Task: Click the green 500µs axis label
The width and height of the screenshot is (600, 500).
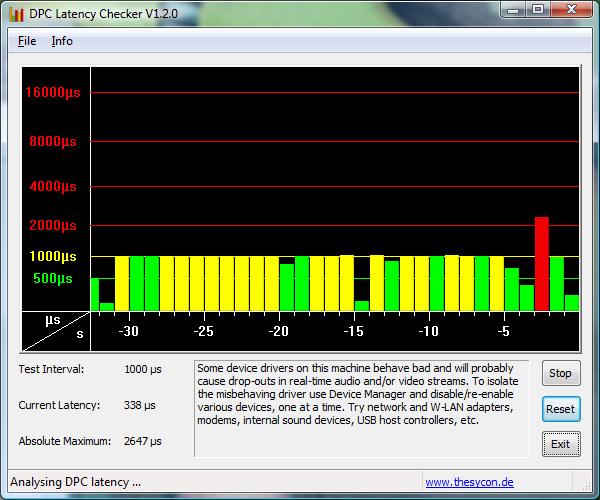Action: click(x=53, y=278)
